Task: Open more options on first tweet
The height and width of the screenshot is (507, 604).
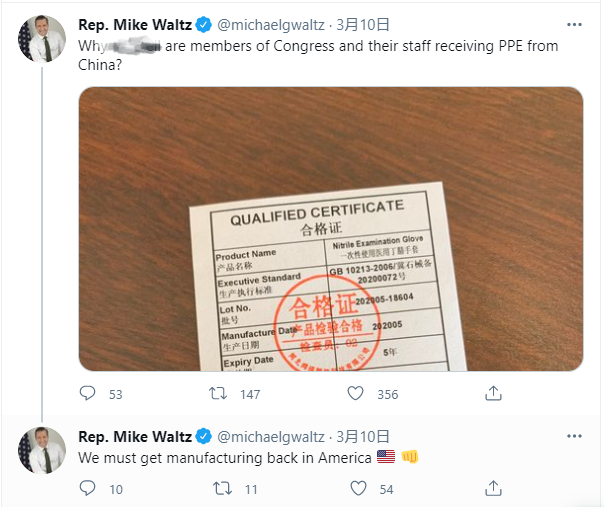Action: pos(573,24)
